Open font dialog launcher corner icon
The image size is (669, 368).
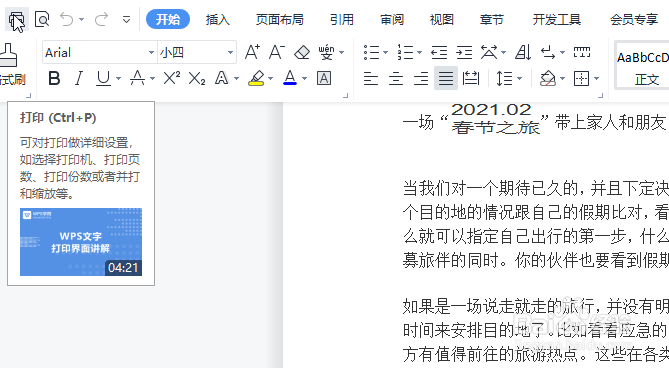point(346,96)
